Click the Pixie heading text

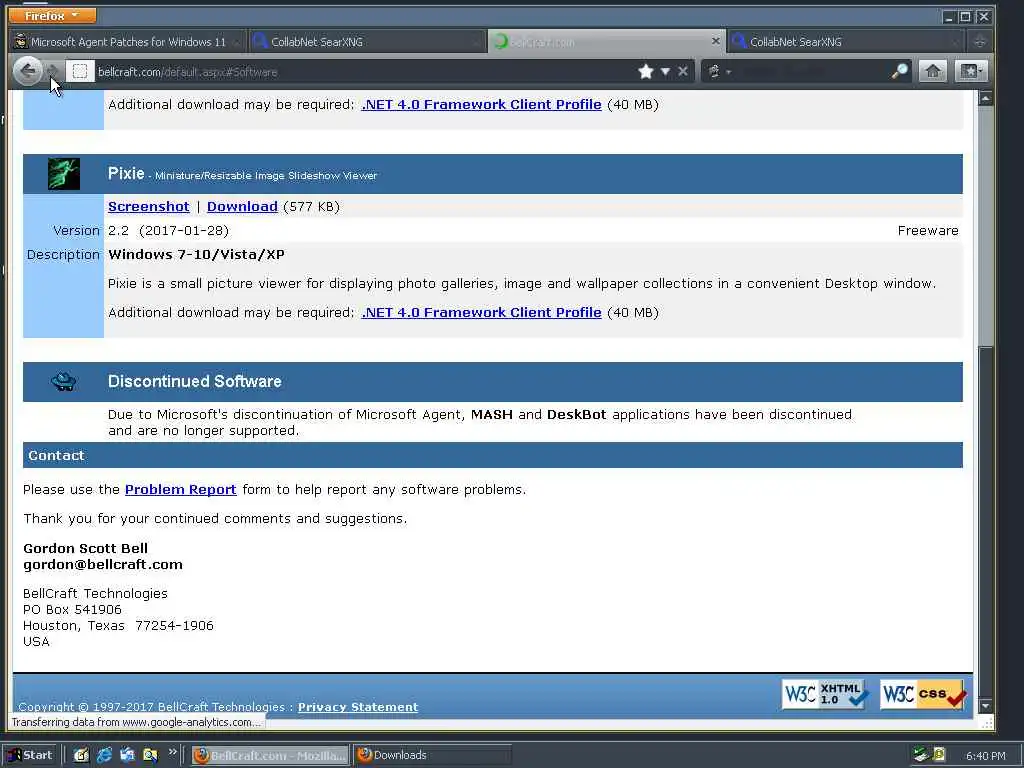[126, 173]
